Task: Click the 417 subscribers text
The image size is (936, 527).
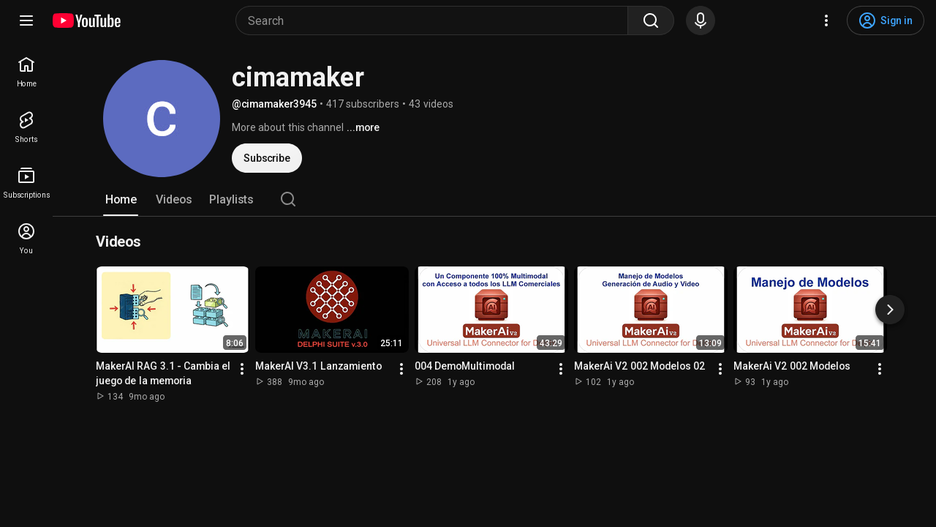Action: 362,104
